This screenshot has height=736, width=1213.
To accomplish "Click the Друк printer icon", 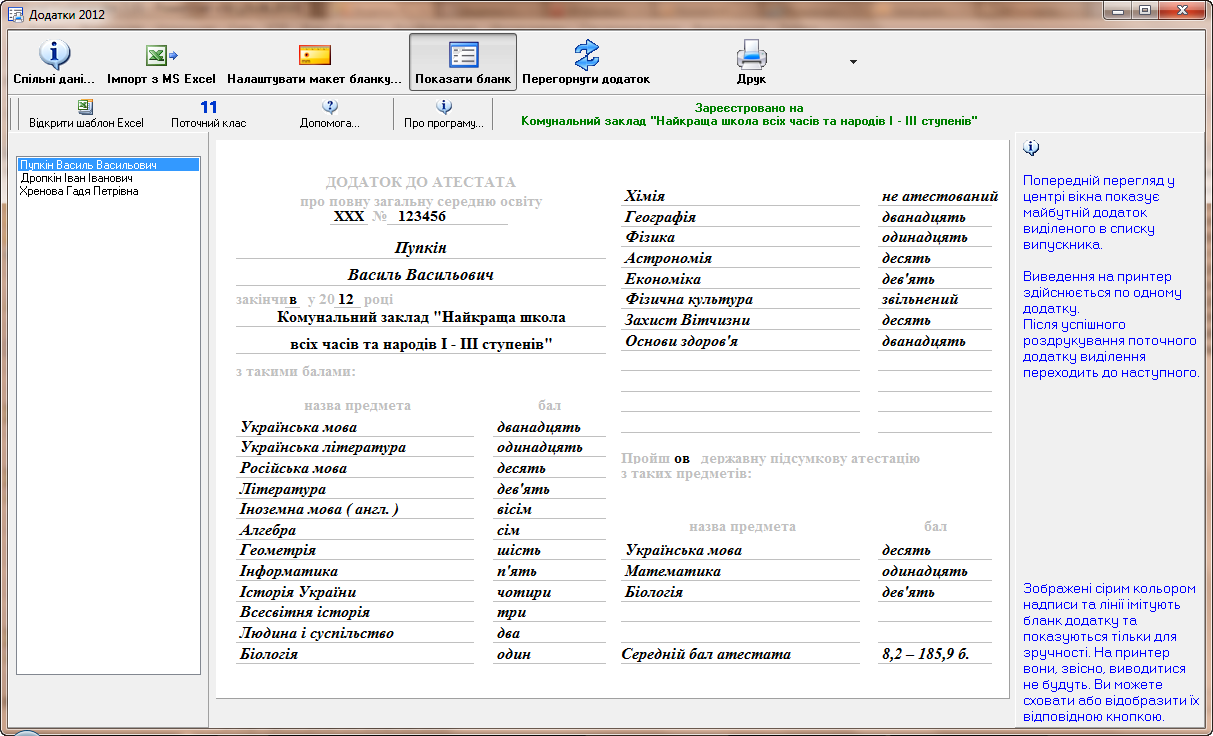I will [x=751, y=54].
